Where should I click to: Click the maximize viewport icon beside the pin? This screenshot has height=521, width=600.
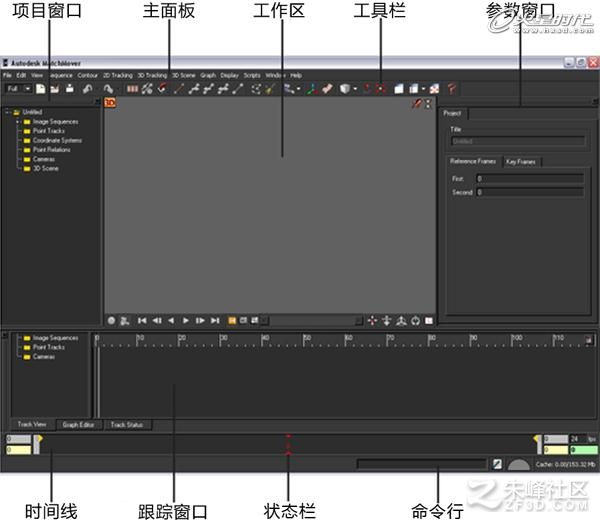pos(428,103)
